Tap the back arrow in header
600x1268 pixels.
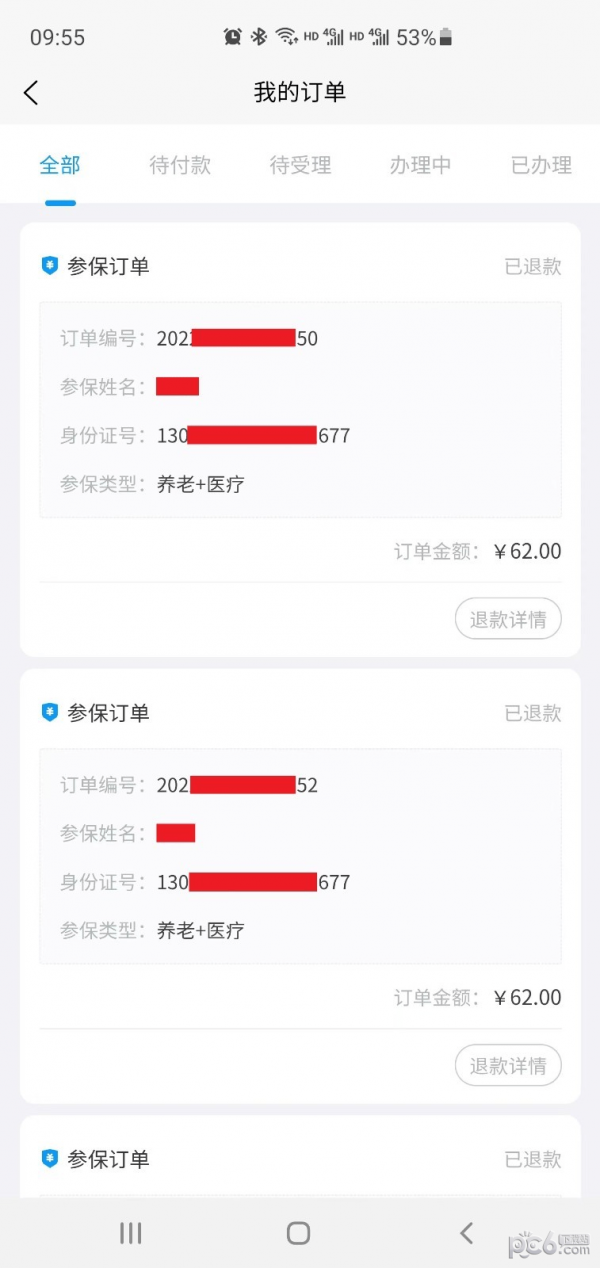pyautogui.click(x=31, y=93)
